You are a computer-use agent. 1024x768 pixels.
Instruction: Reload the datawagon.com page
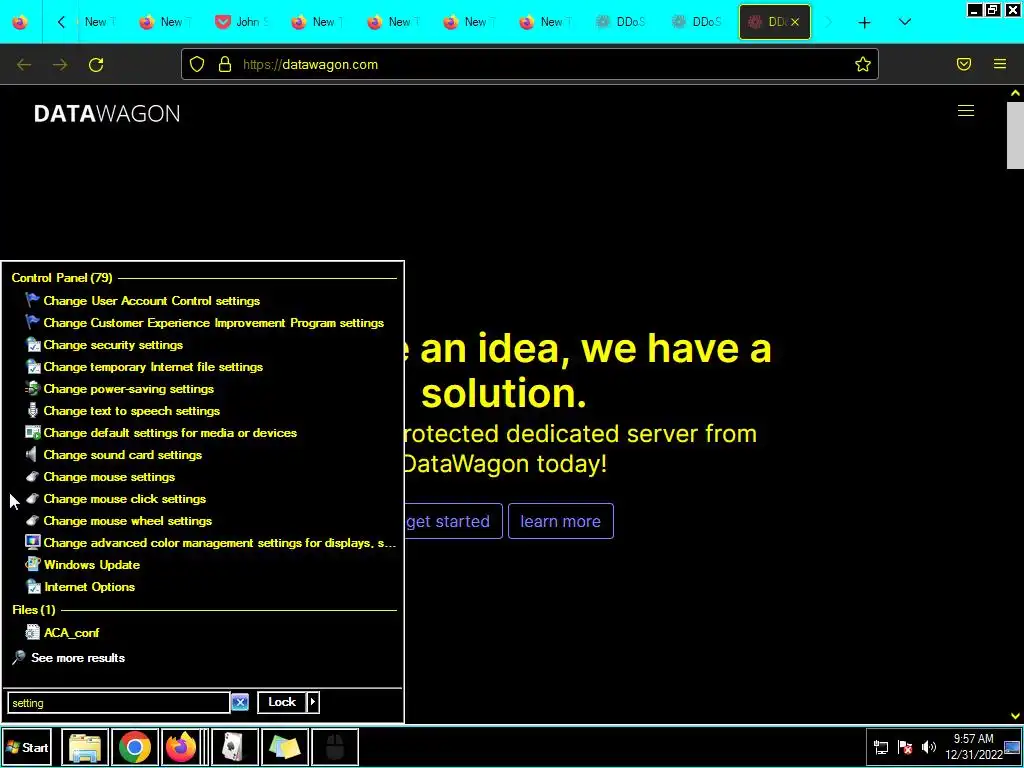pyautogui.click(x=96, y=65)
